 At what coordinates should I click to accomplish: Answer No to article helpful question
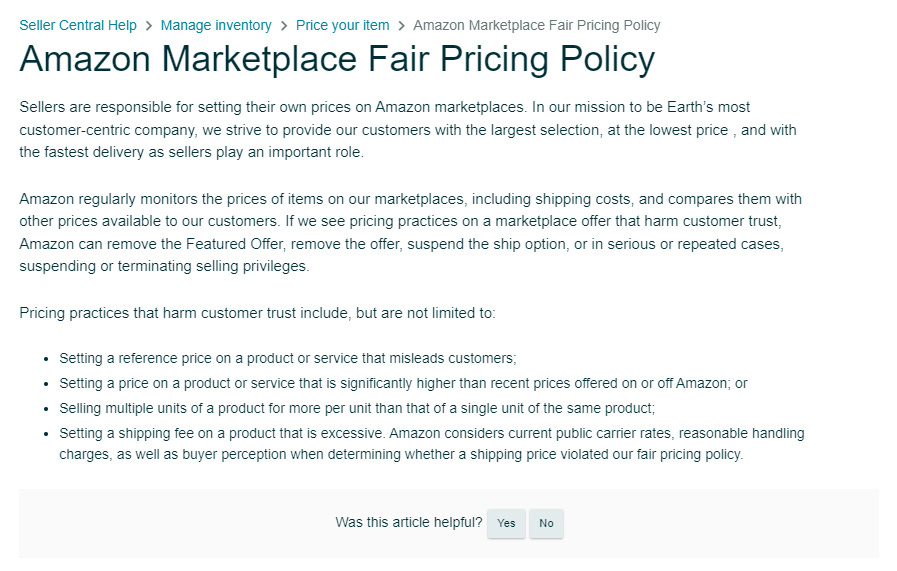546,523
